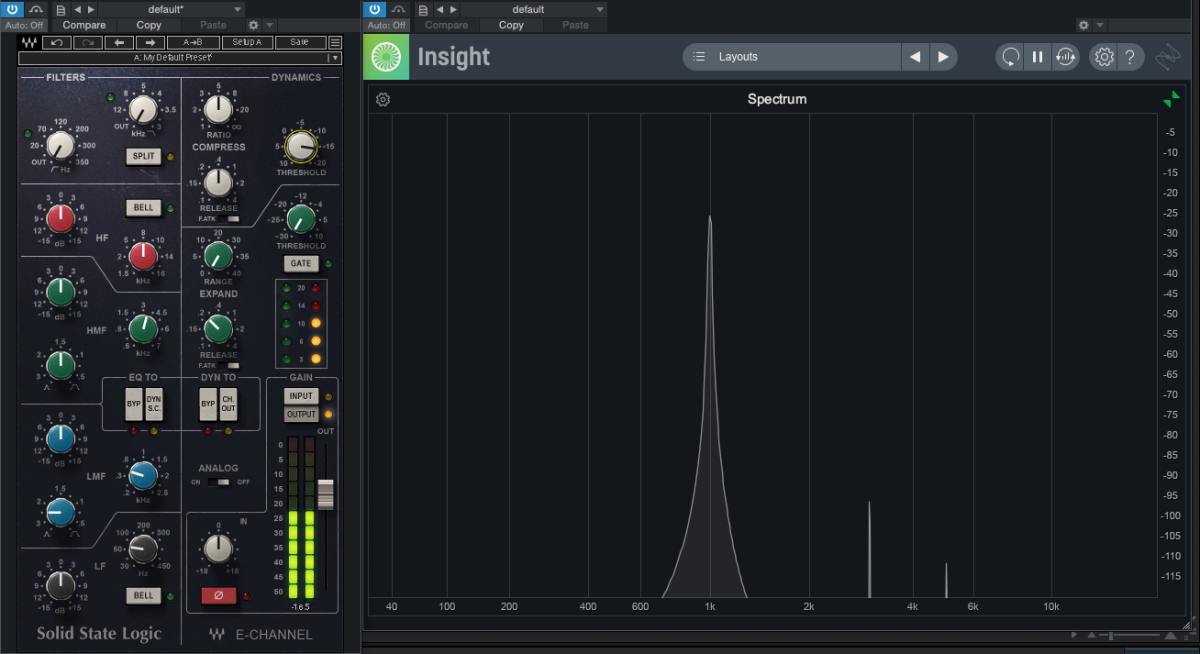1200x654 pixels.
Task: Open preset document icon in SSL window header
Action: click(60, 9)
